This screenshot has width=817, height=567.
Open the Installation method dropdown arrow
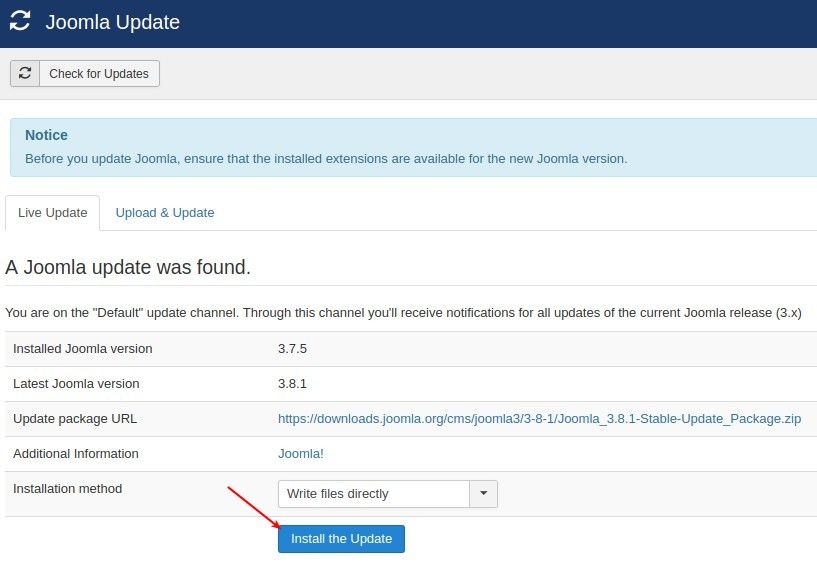click(484, 494)
